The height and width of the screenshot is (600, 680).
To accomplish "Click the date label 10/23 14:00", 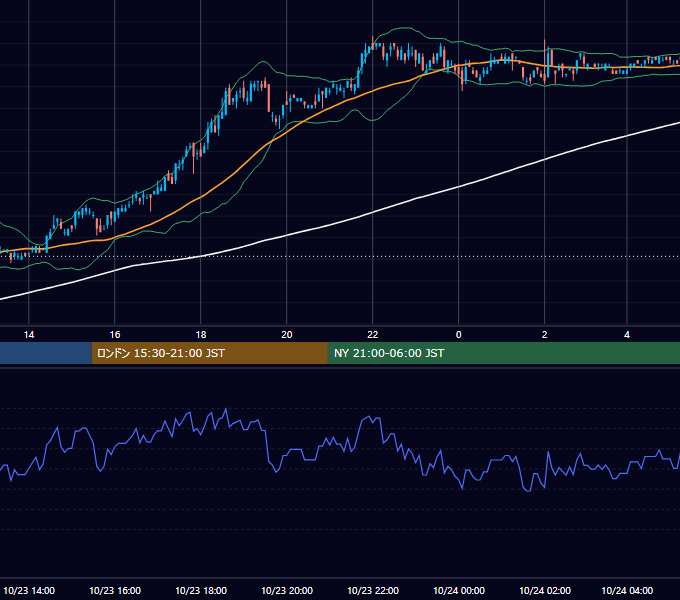I will (x=29, y=590).
